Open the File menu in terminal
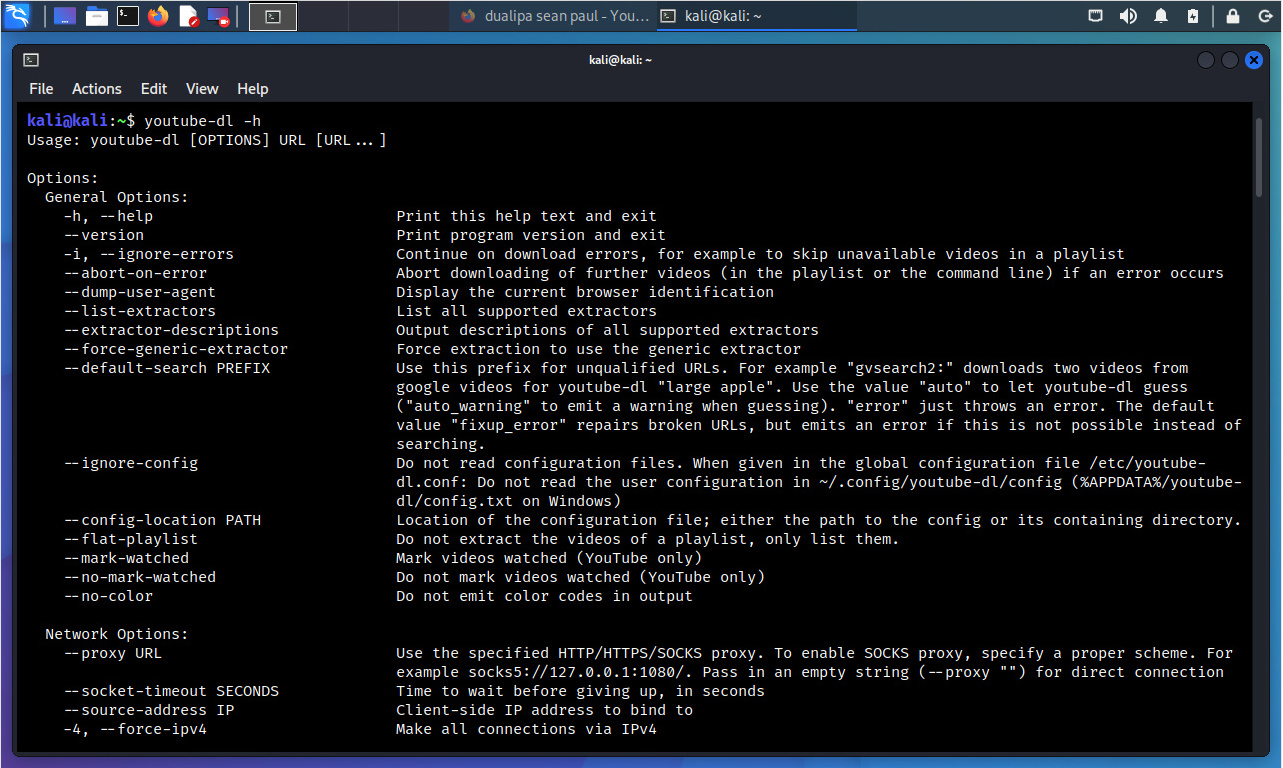 click(41, 89)
